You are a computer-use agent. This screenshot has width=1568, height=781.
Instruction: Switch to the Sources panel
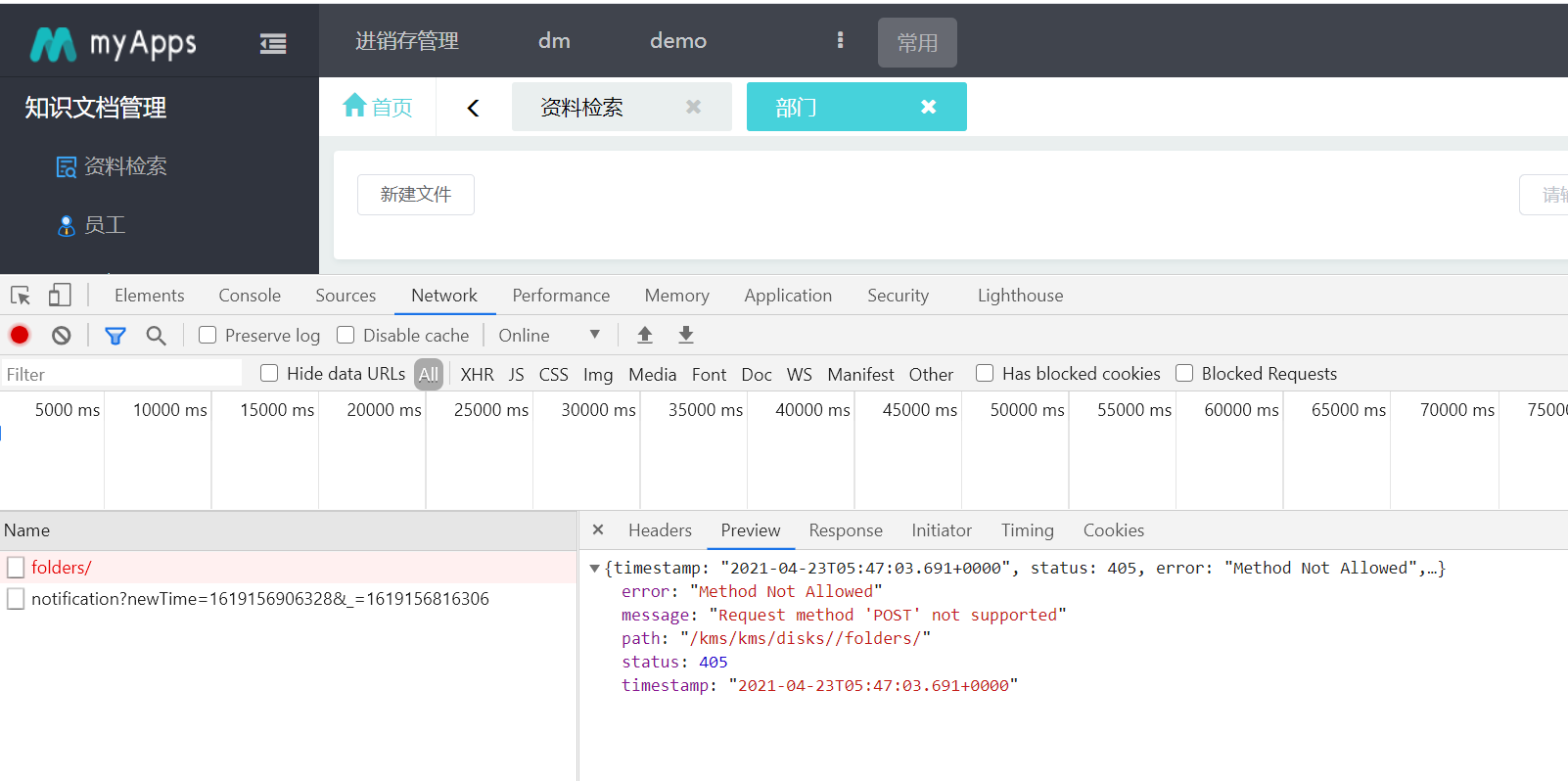coord(346,296)
